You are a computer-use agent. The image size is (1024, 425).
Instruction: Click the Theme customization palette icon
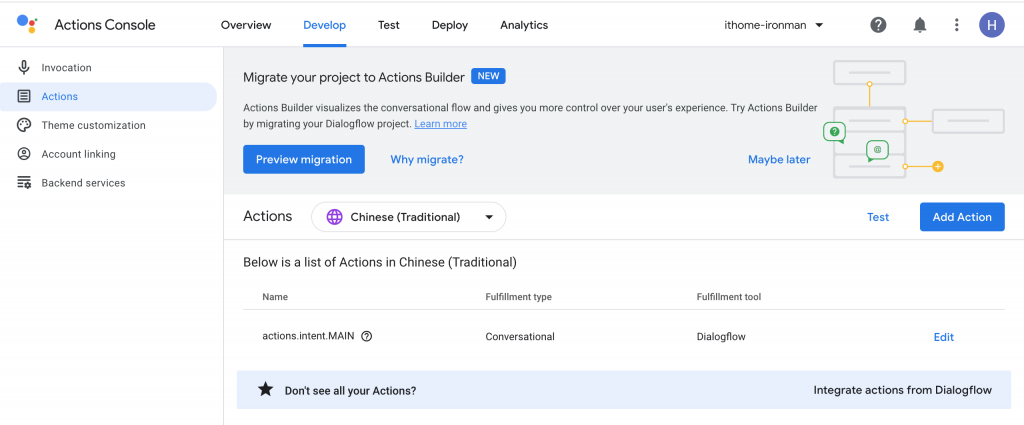tap(24, 125)
